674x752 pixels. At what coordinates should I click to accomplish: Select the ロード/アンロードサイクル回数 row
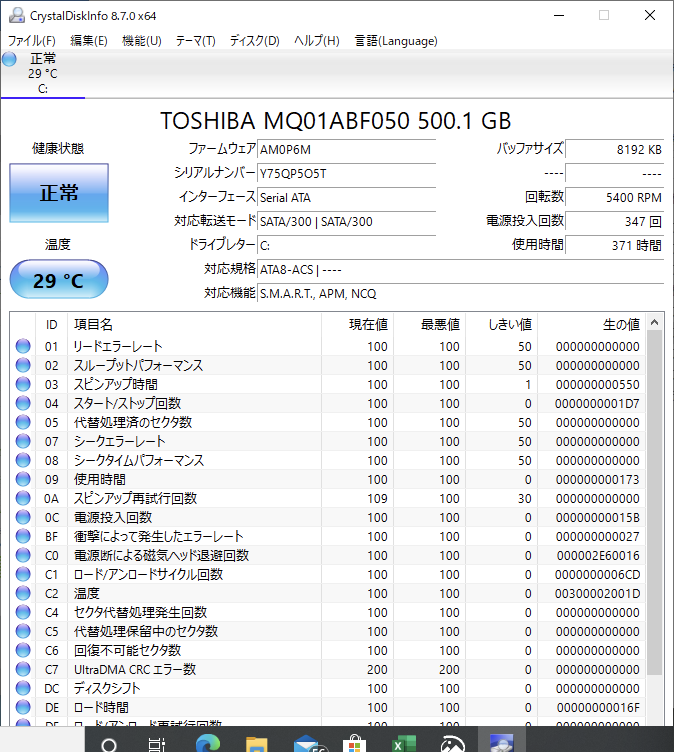coord(328,574)
